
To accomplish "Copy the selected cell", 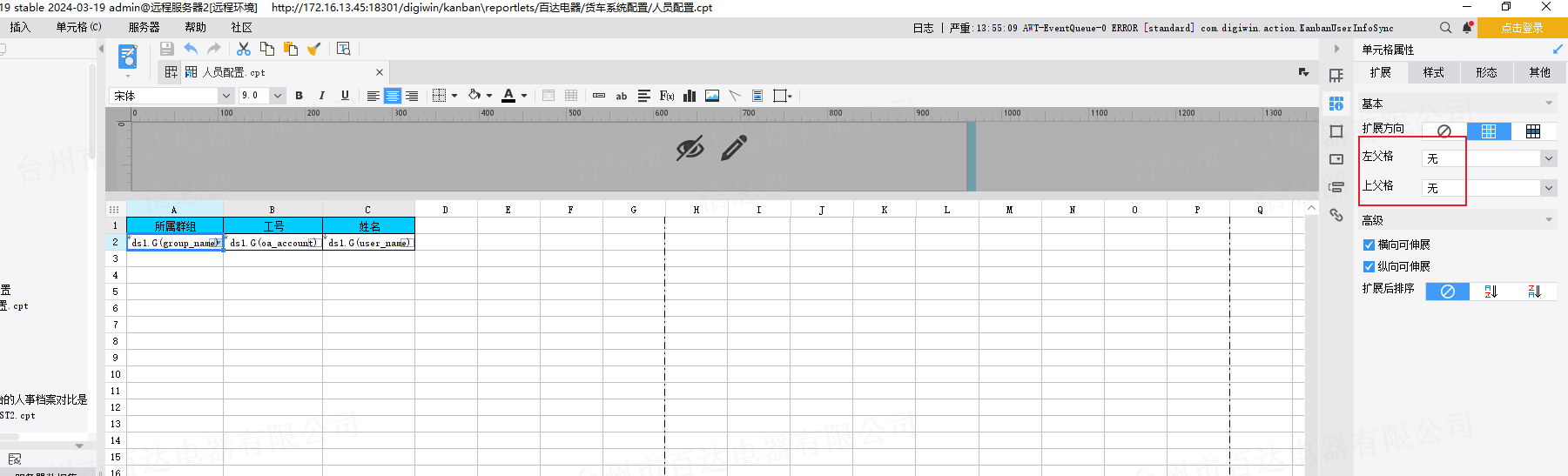I will (x=267, y=49).
